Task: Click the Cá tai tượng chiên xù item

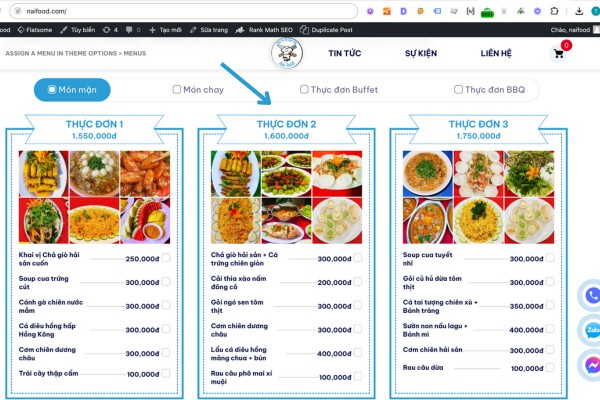Action: pos(440,306)
